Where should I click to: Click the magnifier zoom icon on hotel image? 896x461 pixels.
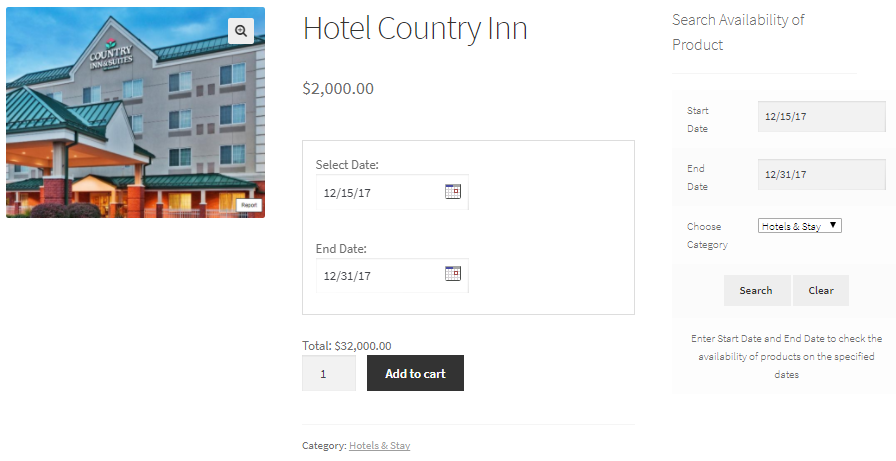(x=241, y=31)
